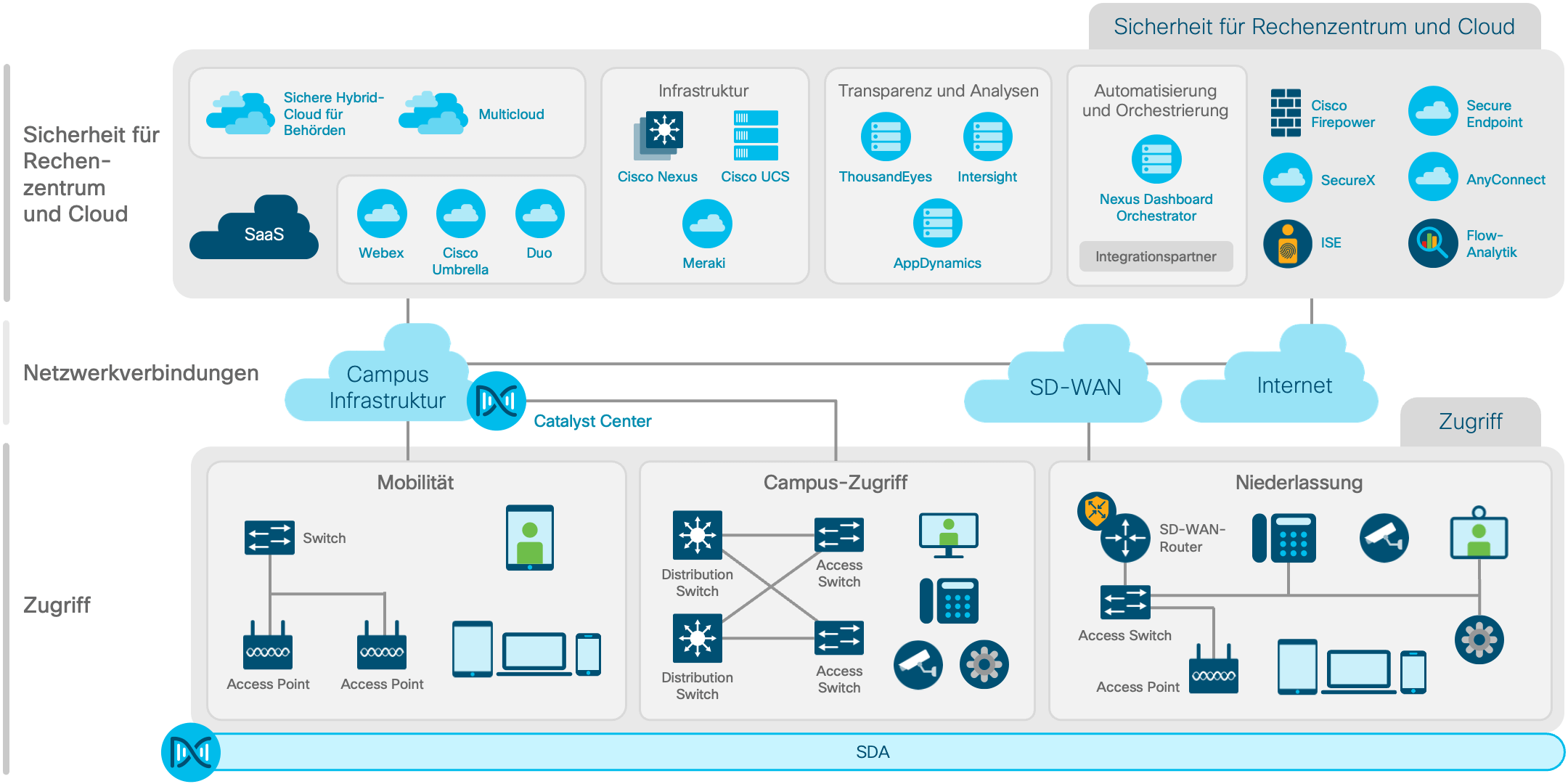Click the Integrationspartner button

pyautogui.click(x=1156, y=256)
